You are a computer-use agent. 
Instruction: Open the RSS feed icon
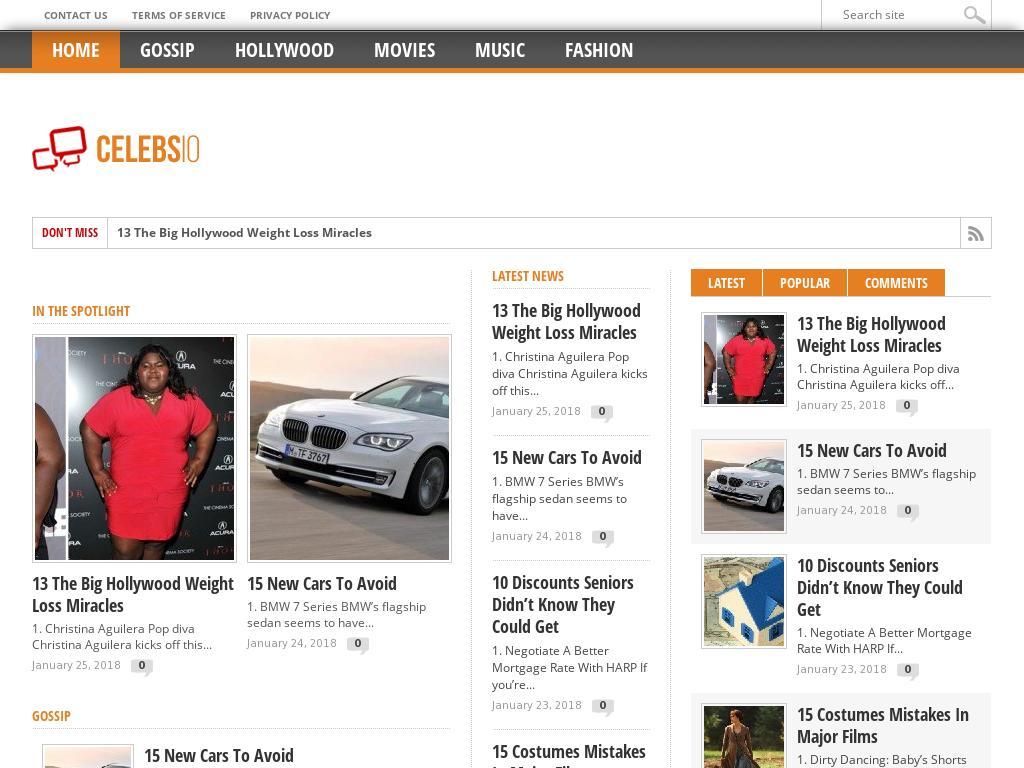tap(976, 233)
